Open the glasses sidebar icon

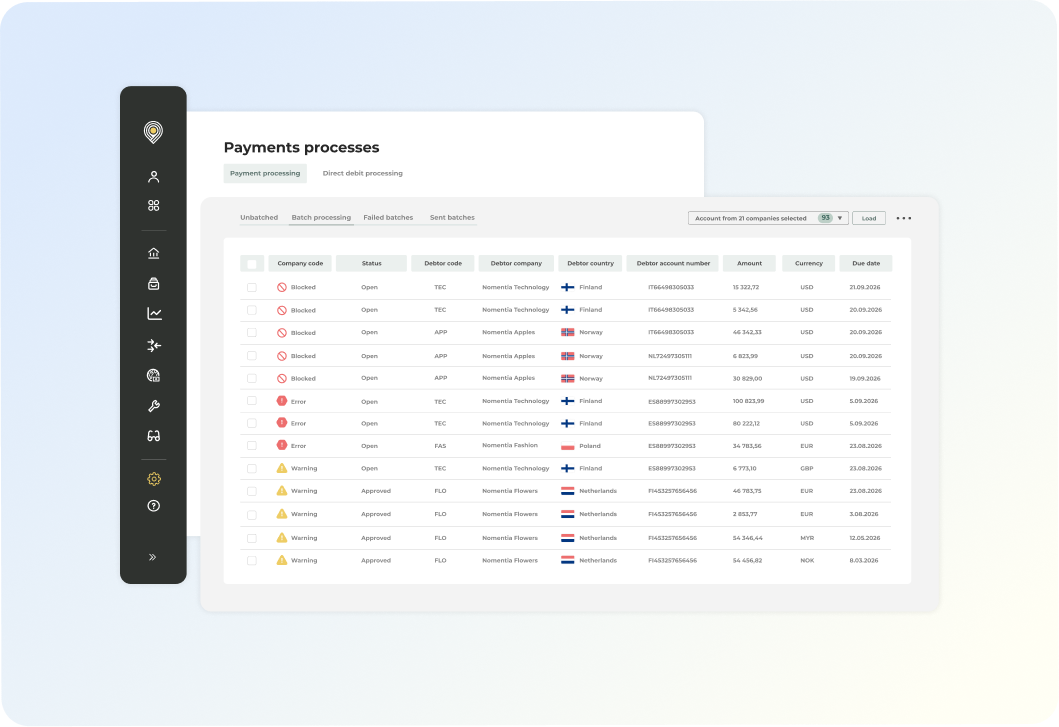[x=154, y=436]
